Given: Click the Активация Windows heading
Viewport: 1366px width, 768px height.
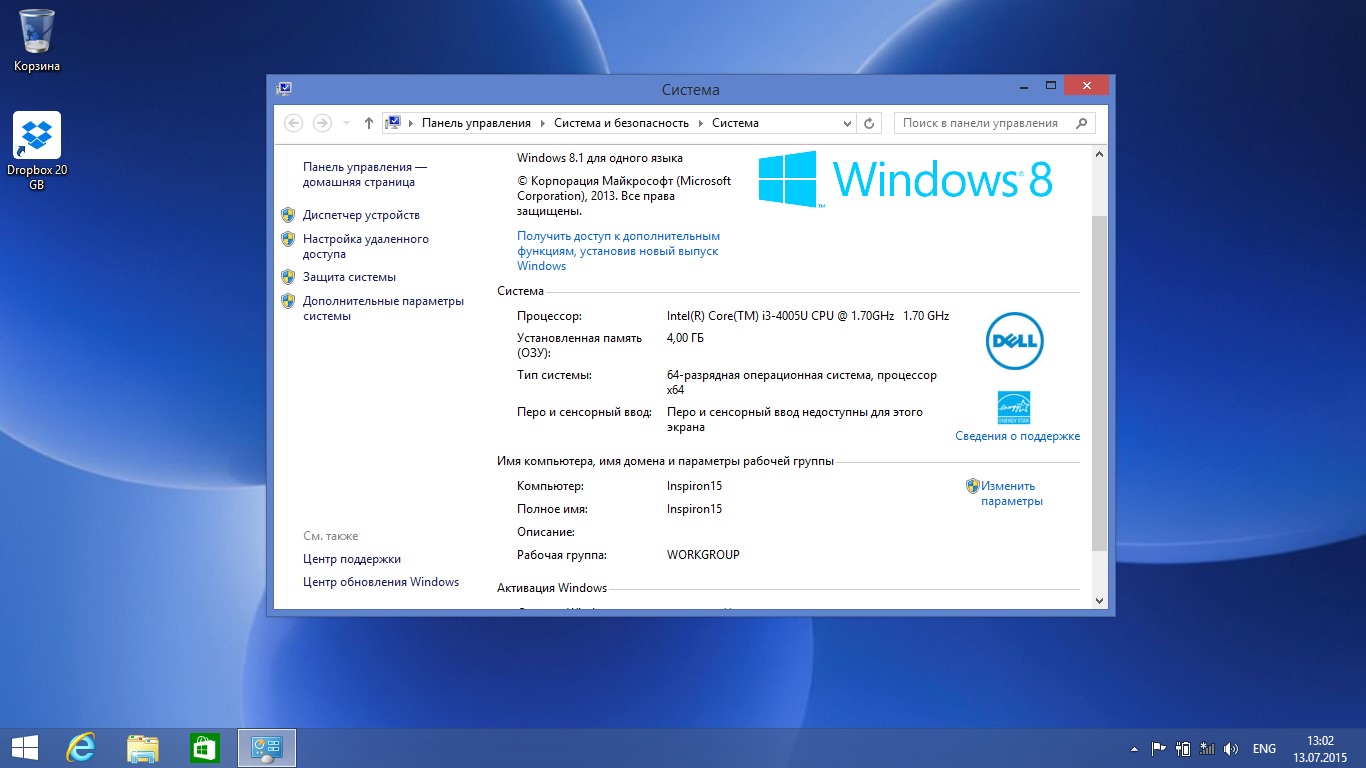Looking at the screenshot, I should coord(552,588).
